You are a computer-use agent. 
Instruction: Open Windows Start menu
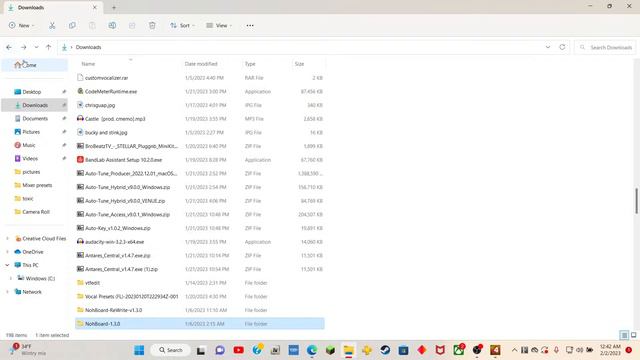(x=139, y=350)
